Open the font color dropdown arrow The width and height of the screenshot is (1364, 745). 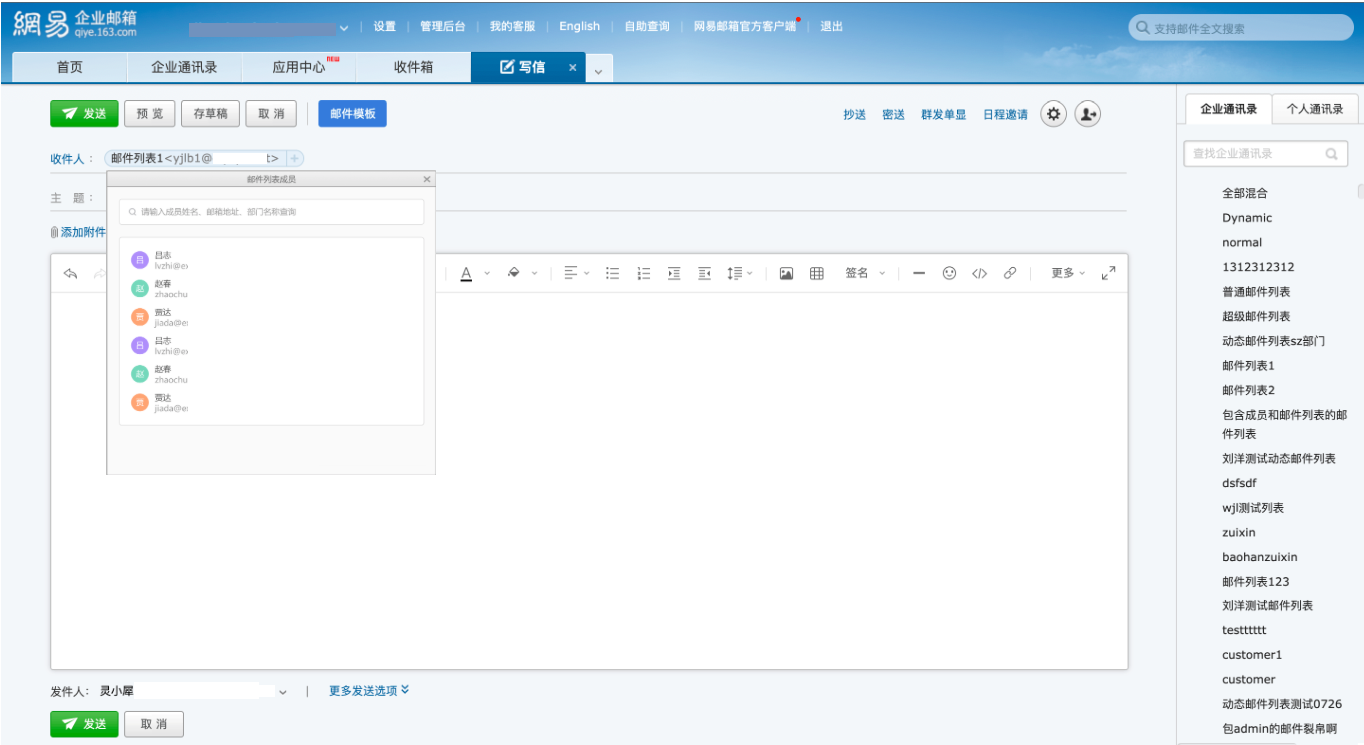(487, 274)
